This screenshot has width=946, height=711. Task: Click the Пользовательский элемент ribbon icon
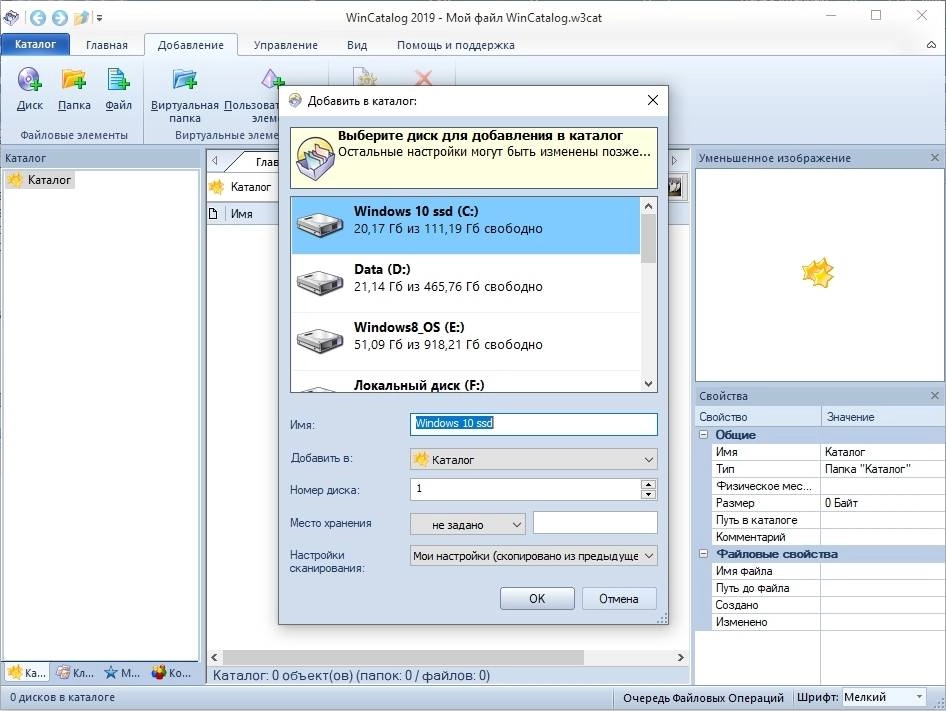pyautogui.click(x=271, y=79)
